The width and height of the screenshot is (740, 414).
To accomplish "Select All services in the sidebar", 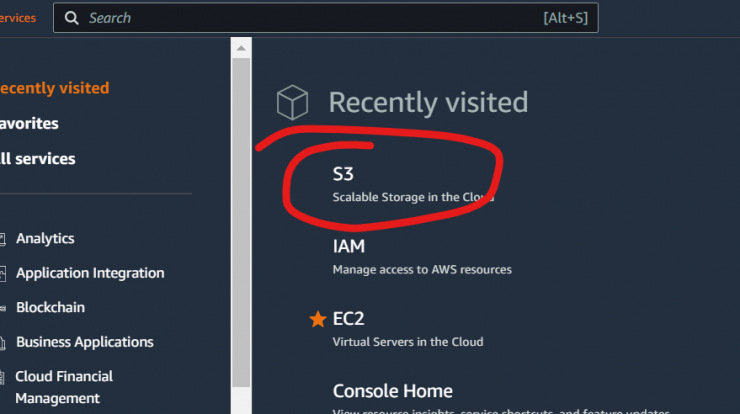I will (37, 159).
